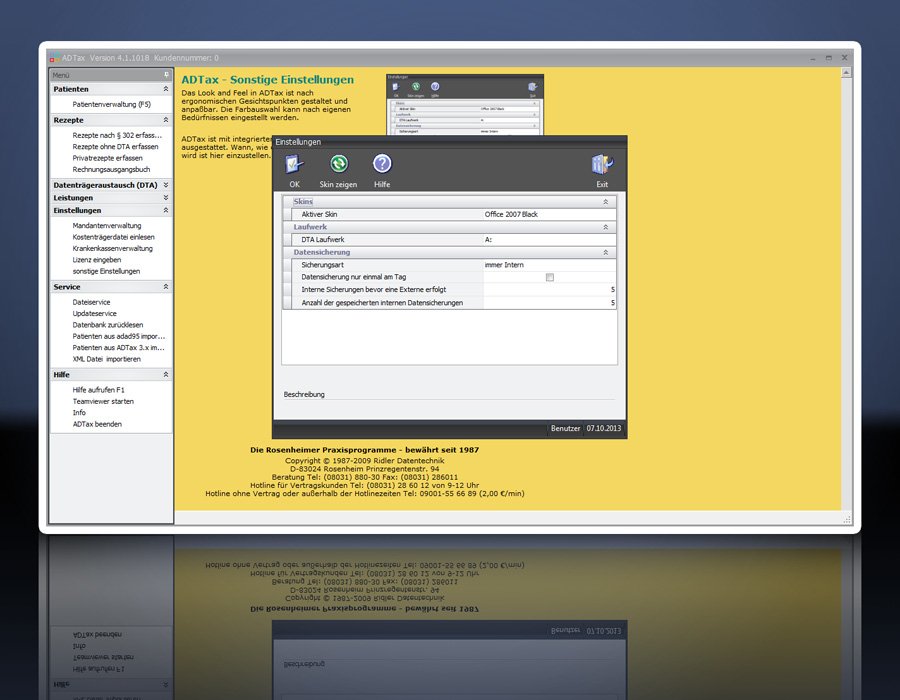Click the DTA Laufwerk value field A:
The image size is (900, 700).
point(549,240)
